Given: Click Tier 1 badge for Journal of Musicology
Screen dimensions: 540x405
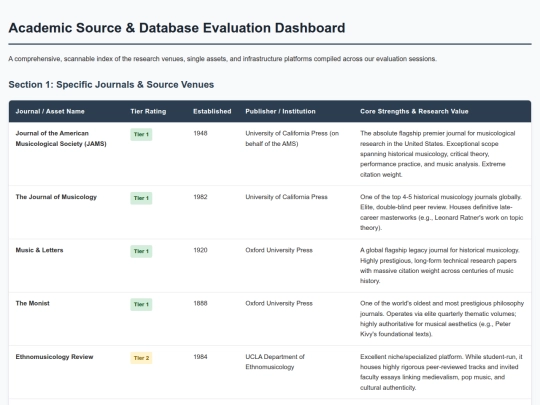Looking at the screenshot, I should [141, 198].
